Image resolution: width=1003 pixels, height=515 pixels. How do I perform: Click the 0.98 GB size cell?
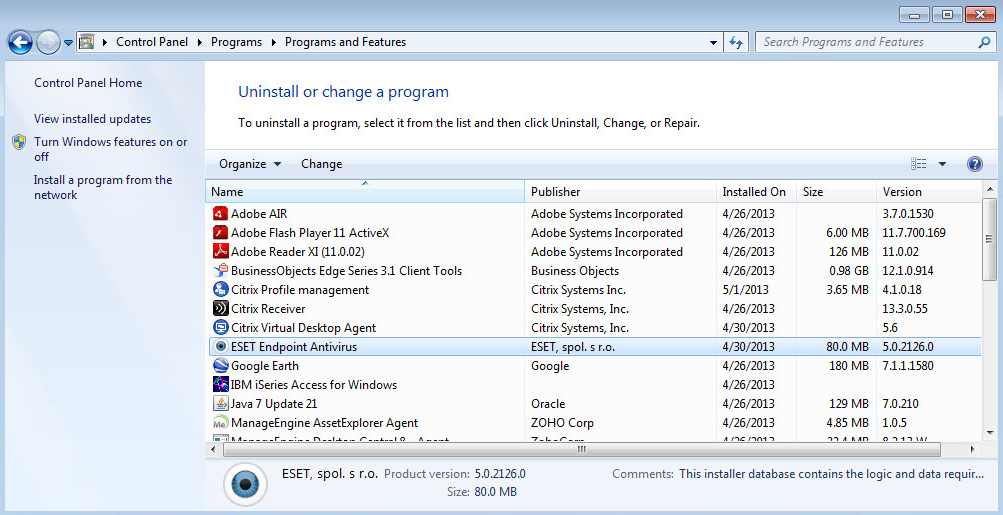(849, 271)
